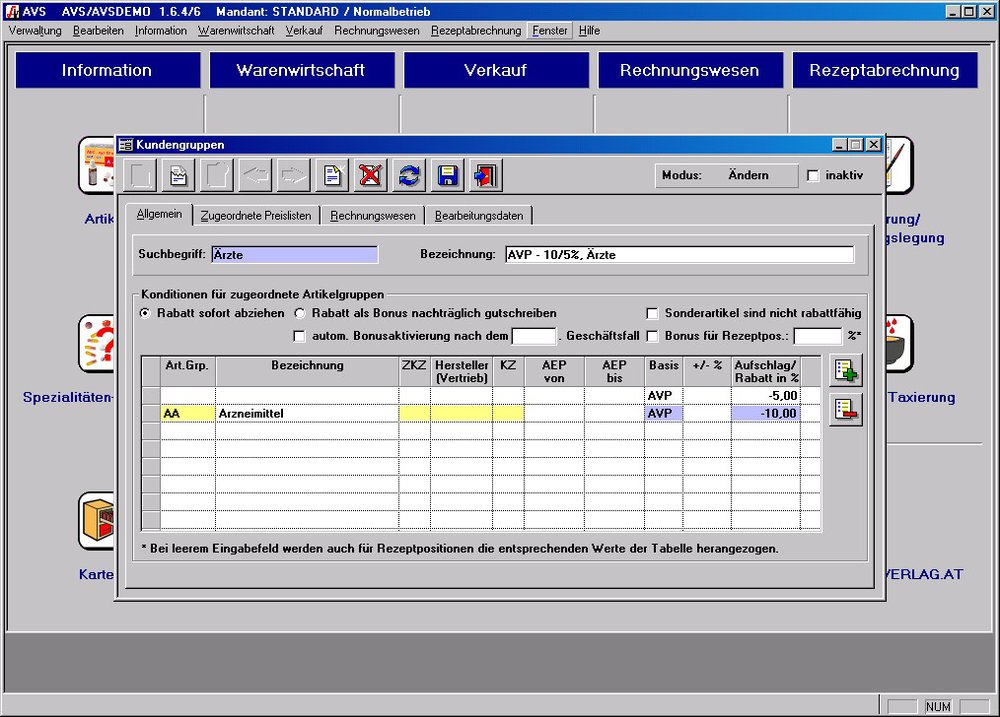Select 'Rabatt sofort abziehen' radio button
The image size is (1000, 717).
tap(146, 313)
